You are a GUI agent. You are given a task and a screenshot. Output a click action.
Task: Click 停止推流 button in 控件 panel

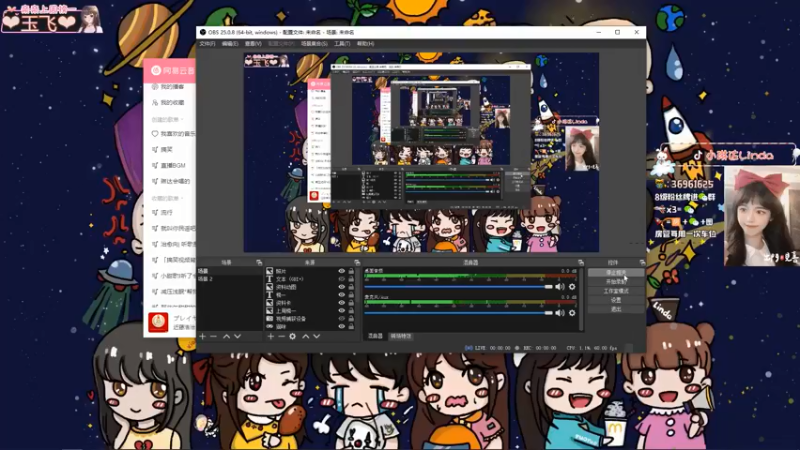[x=616, y=273]
